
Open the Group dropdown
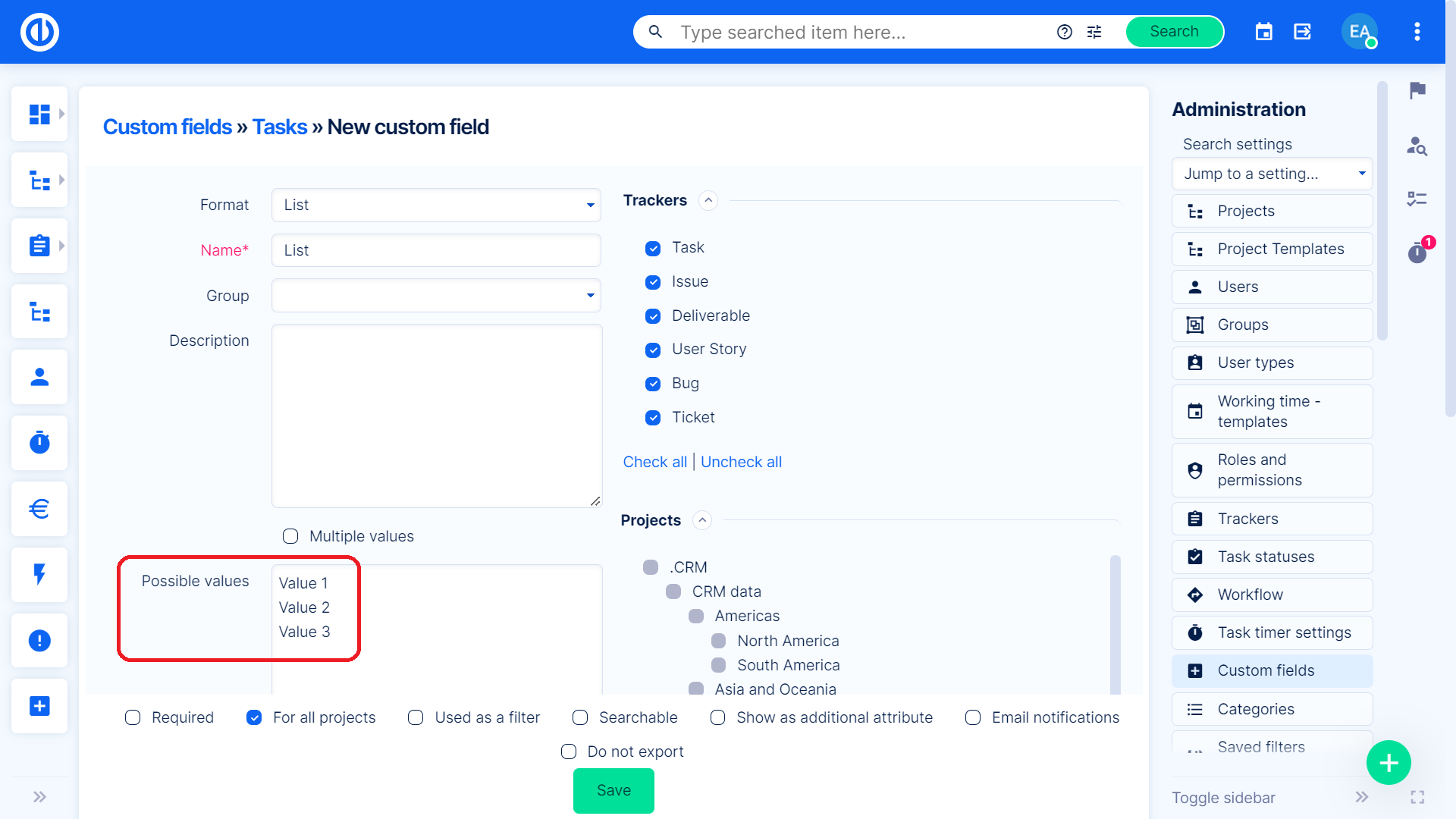click(x=436, y=296)
